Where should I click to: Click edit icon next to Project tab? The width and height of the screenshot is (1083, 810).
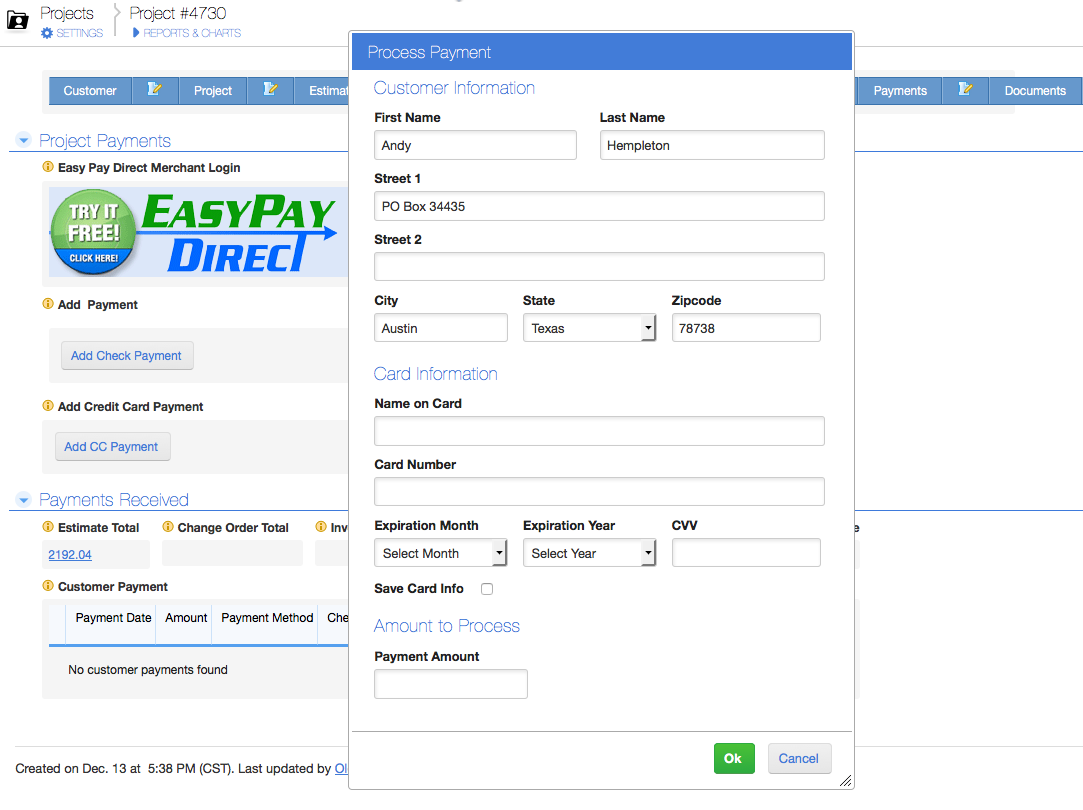(270, 90)
